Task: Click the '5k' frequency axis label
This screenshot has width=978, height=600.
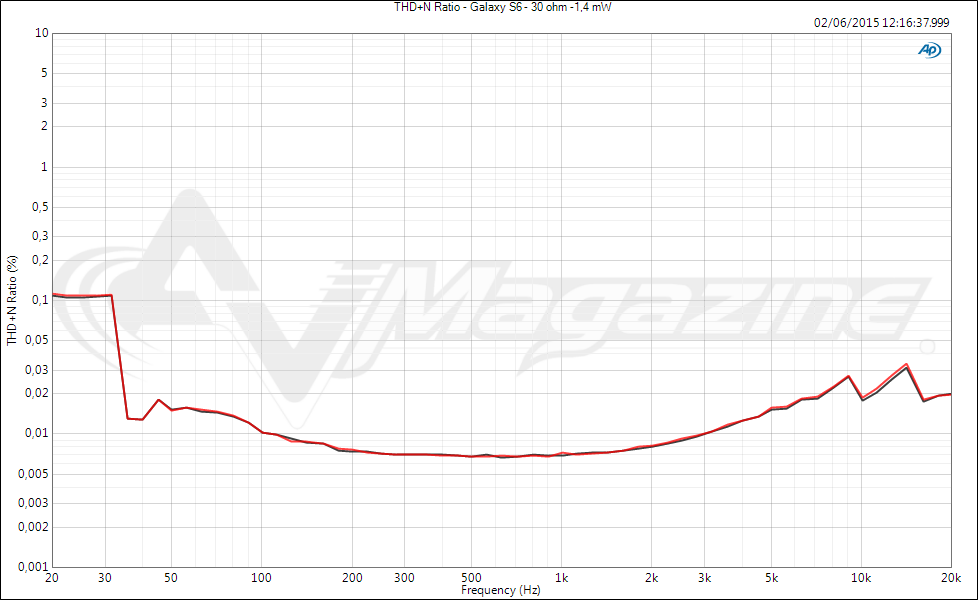Action: point(772,578)
